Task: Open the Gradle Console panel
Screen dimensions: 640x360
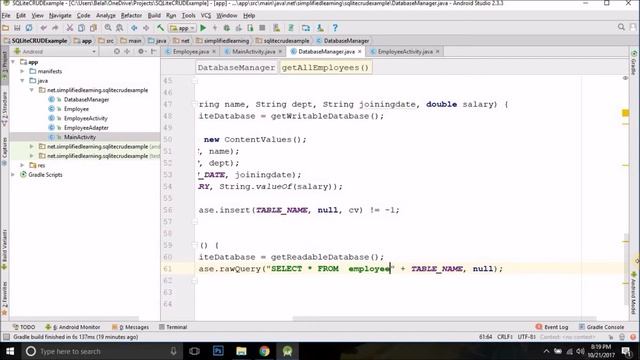Action: (x=601, y=327)
